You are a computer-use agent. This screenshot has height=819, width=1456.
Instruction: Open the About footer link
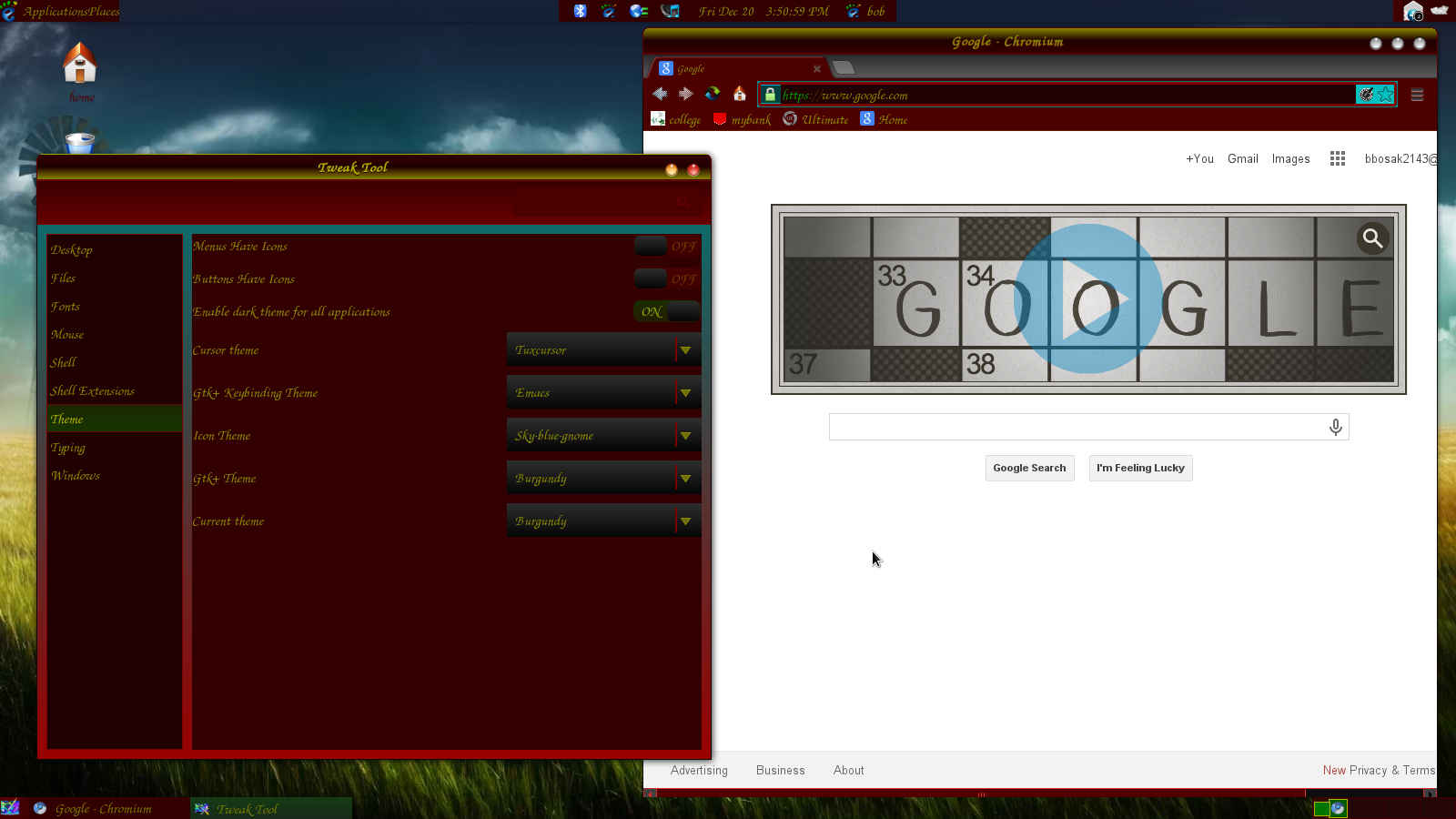tap(848, 770)
